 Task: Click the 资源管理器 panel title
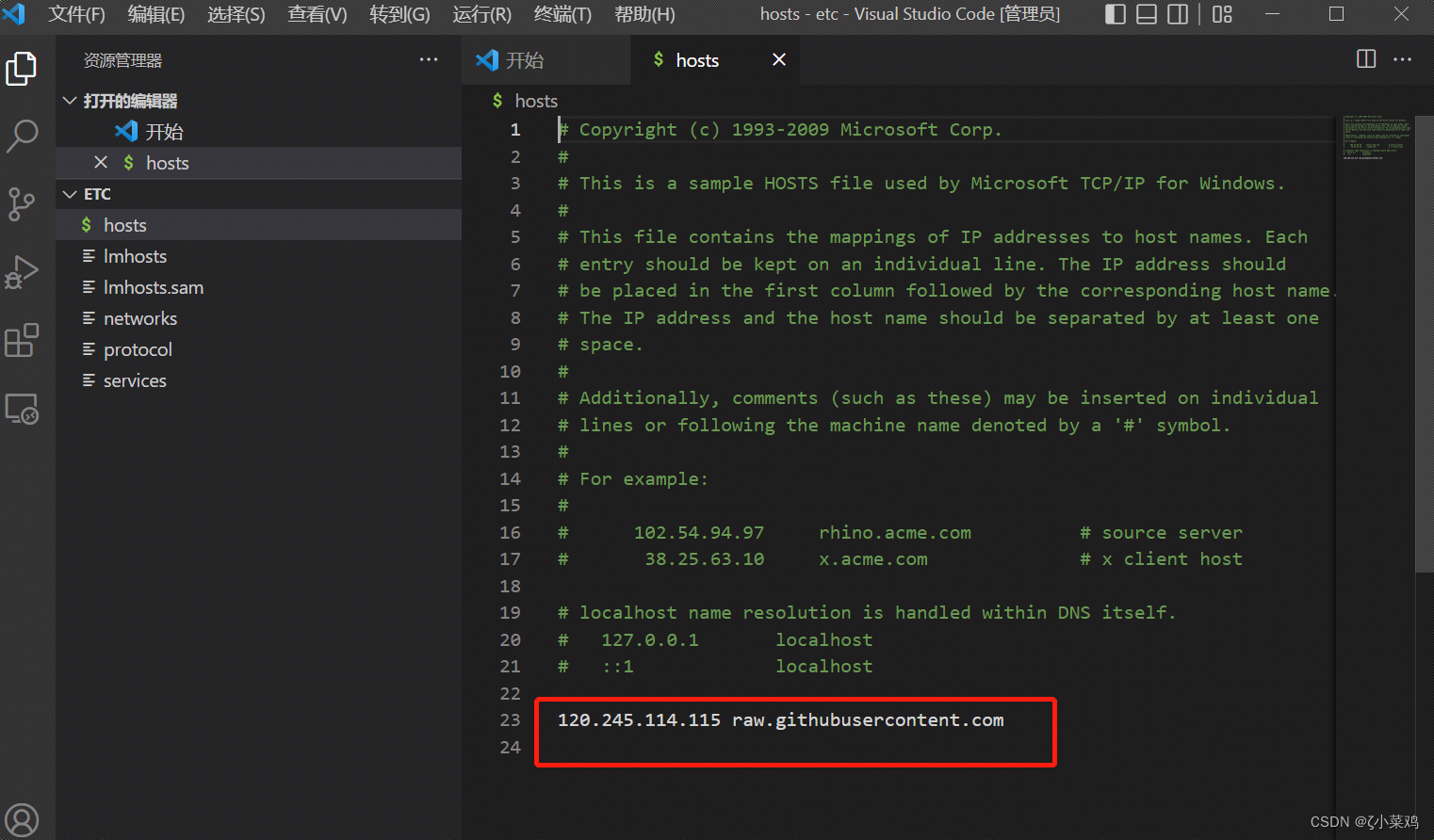[x=122, y=60]
